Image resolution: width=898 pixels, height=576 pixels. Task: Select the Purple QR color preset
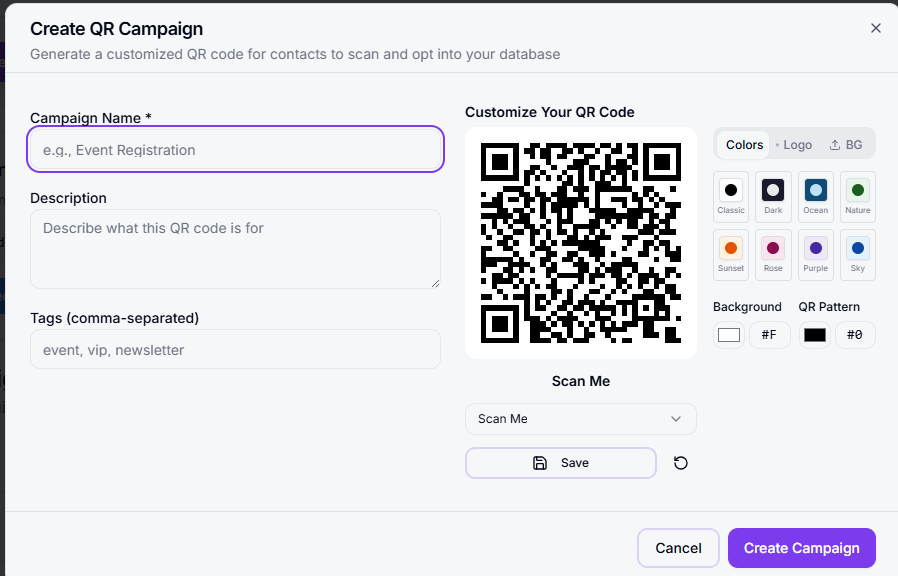pyautogui.click(x=815, y=254)
